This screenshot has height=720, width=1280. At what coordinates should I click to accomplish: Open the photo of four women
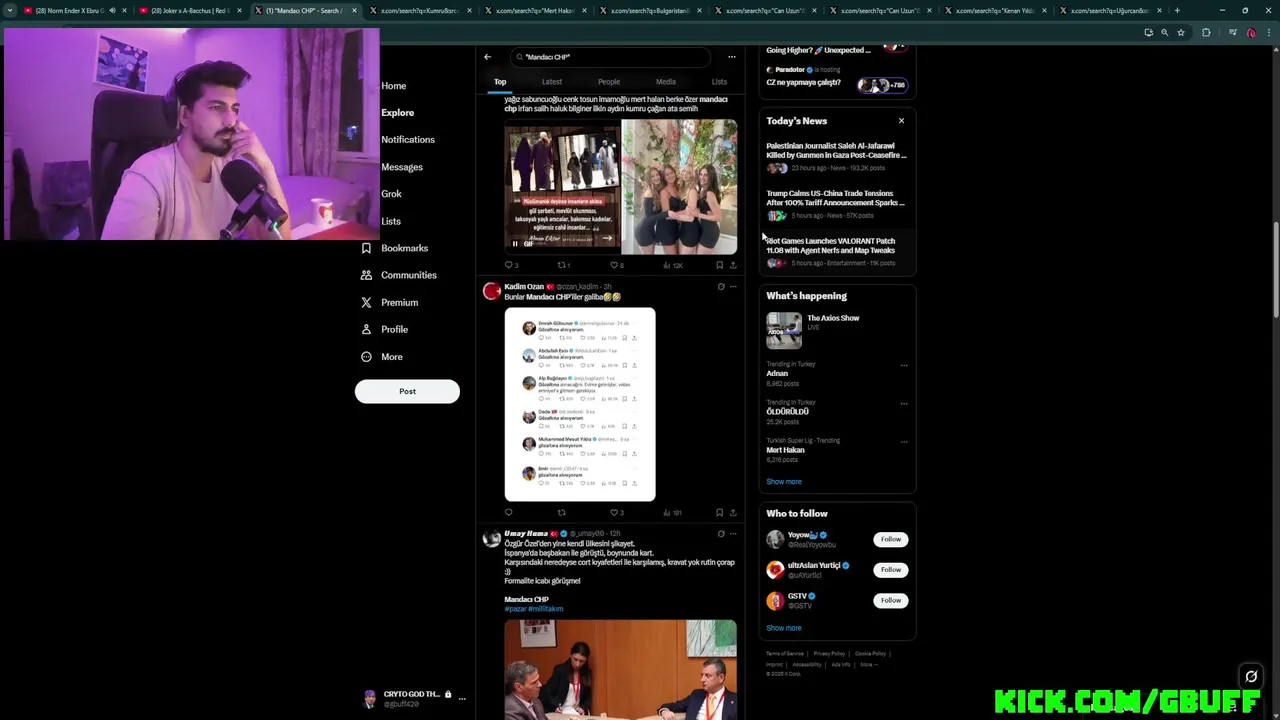[x=679, y=186]
